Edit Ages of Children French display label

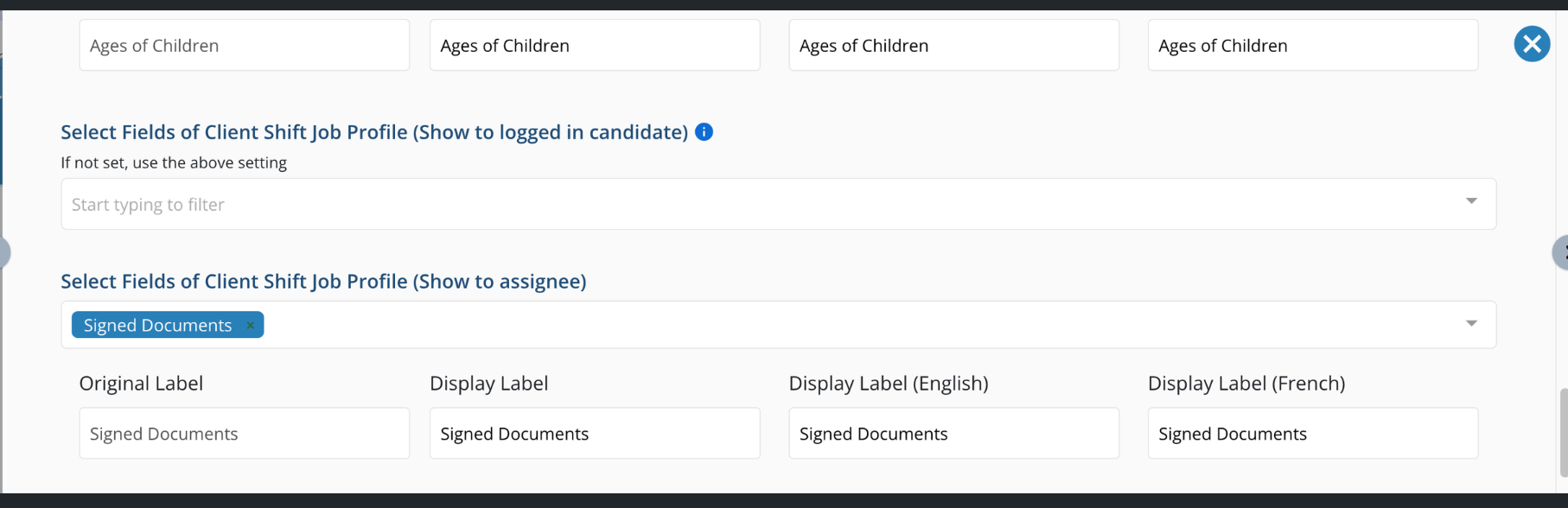point(1312,46)
